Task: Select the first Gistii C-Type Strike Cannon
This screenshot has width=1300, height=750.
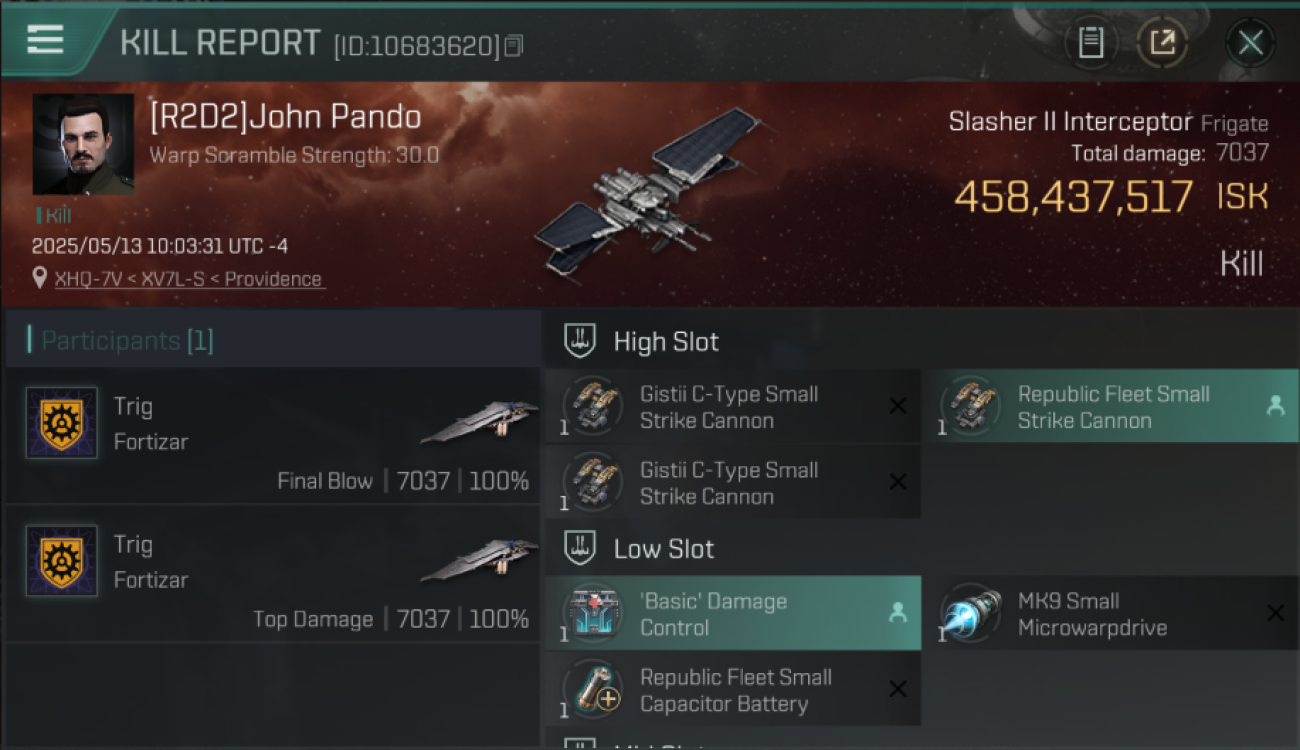Action: pos(733,407)
